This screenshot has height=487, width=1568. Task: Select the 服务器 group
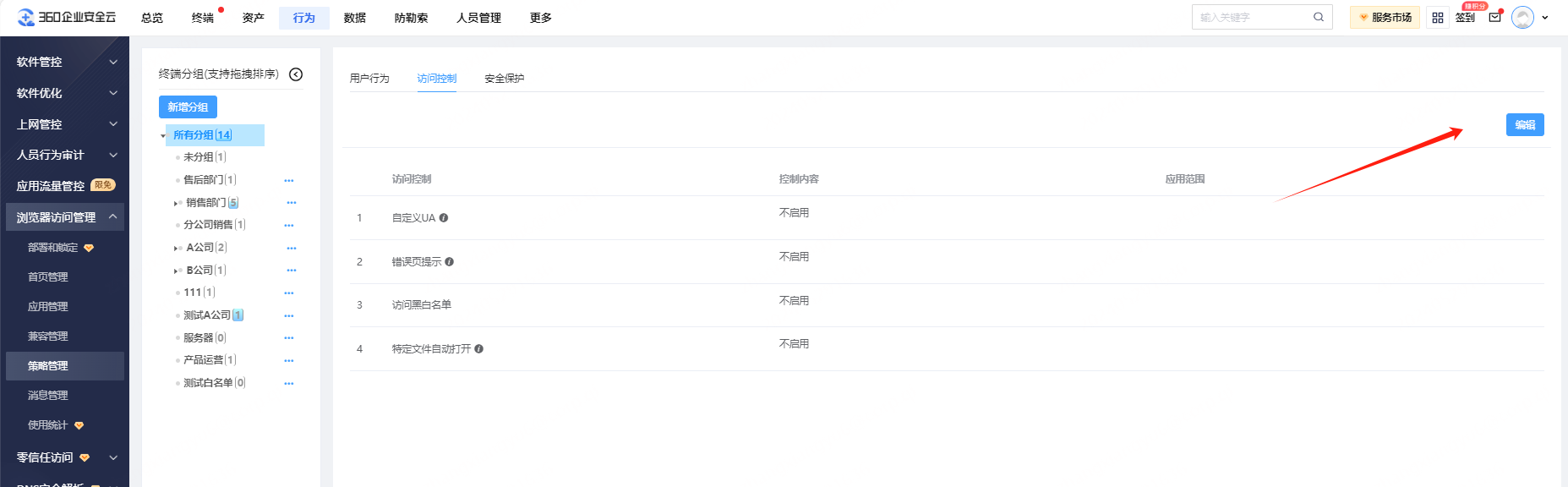(x=205, y=338)
